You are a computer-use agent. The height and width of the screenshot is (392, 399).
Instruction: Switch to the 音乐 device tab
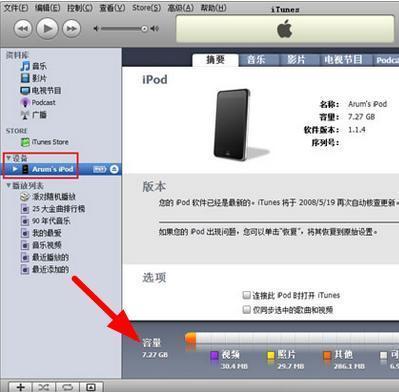[x=256, y=60]
